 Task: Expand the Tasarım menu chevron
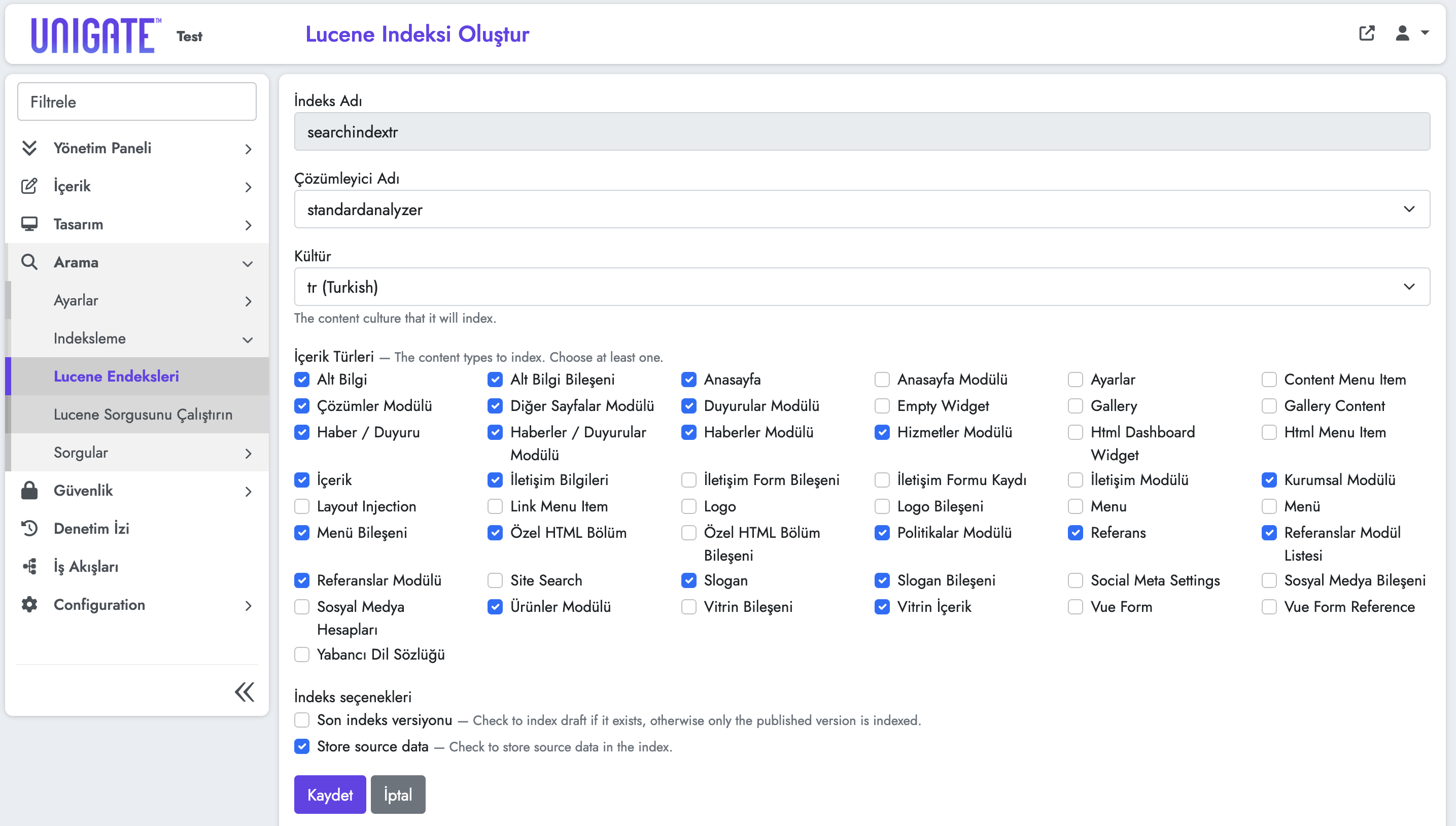point(248,225)
